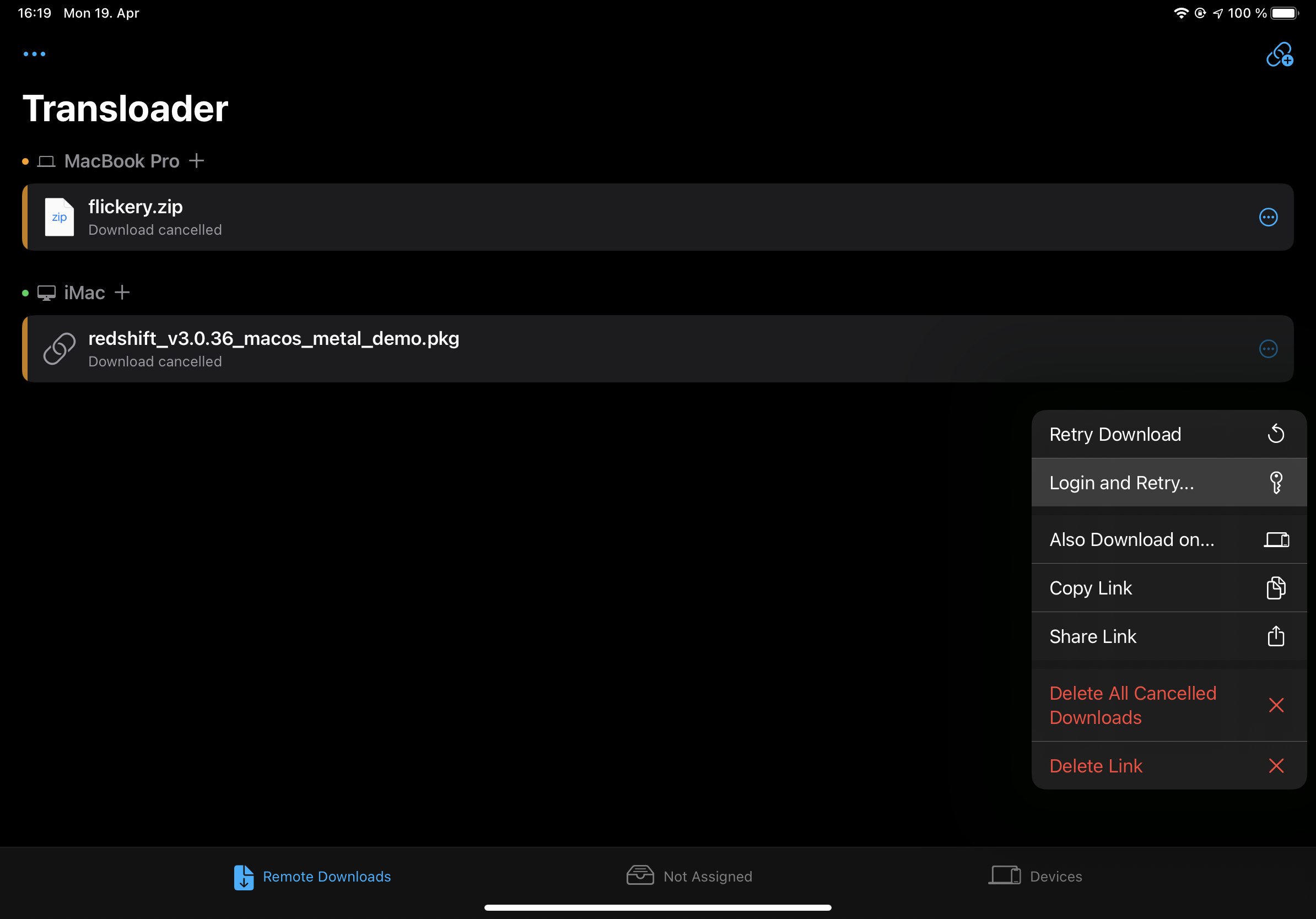Open the options menu via ellipsis top left
This screenshot has height=919, width=1316.
click(x=34, y=54)
